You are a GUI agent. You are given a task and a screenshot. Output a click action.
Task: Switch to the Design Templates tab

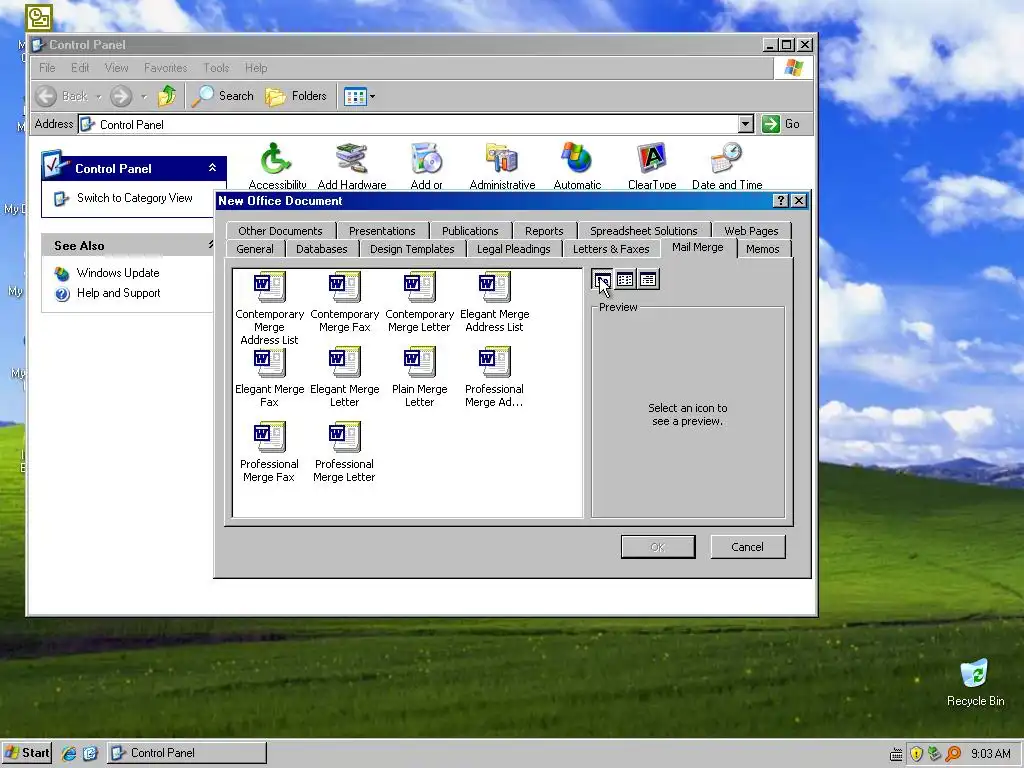(412, 249)
